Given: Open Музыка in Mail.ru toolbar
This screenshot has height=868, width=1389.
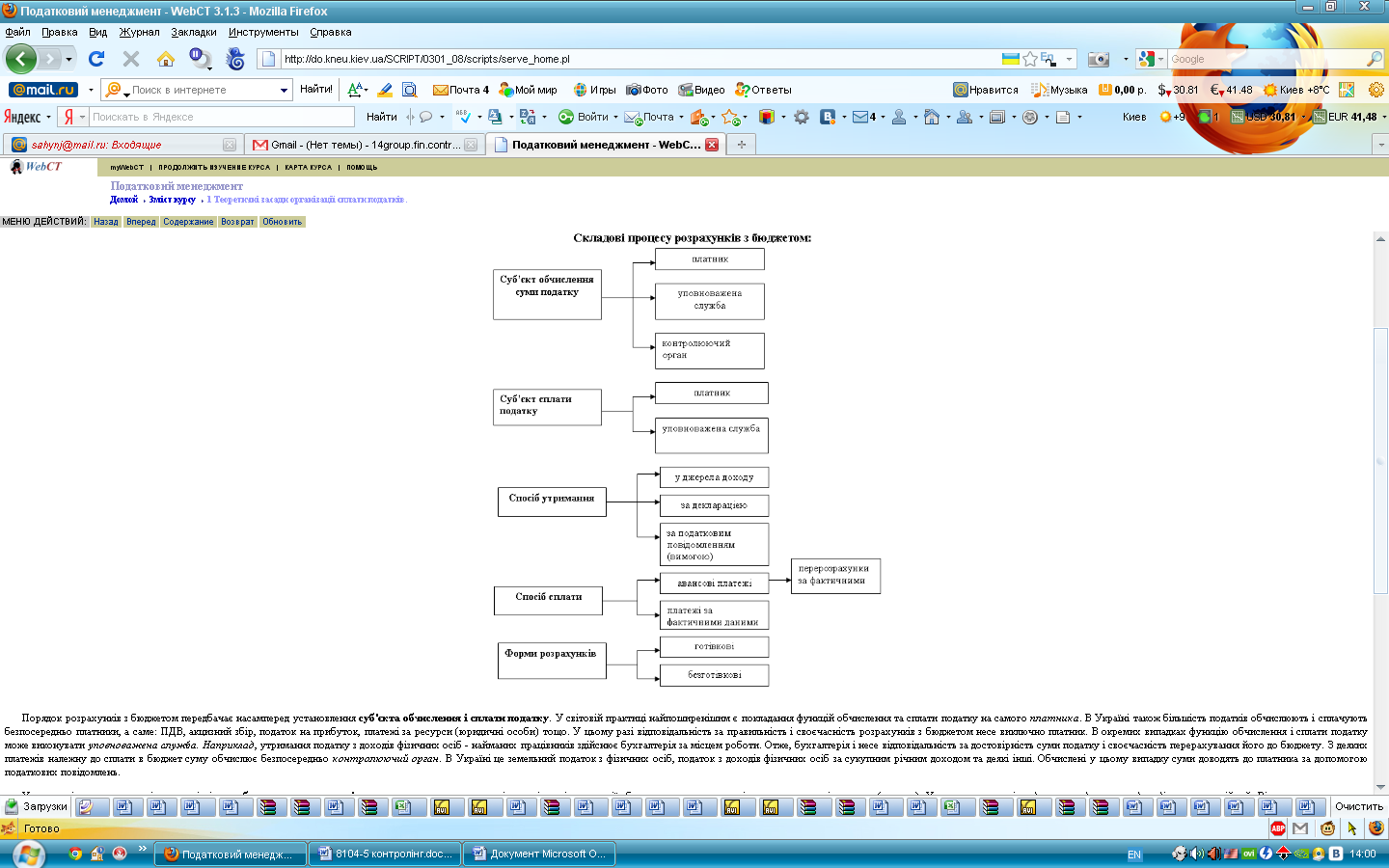Looking at the screenshot, I should point(1059,90).
